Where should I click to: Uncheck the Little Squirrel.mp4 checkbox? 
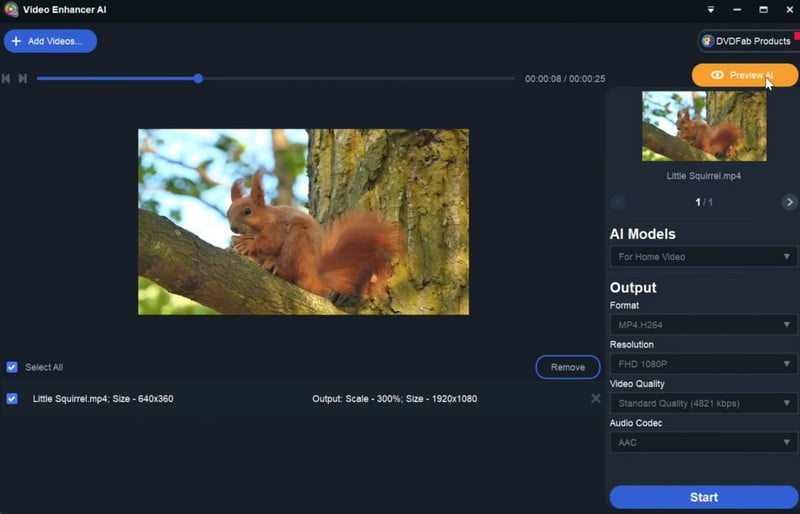tap(12, 399)
